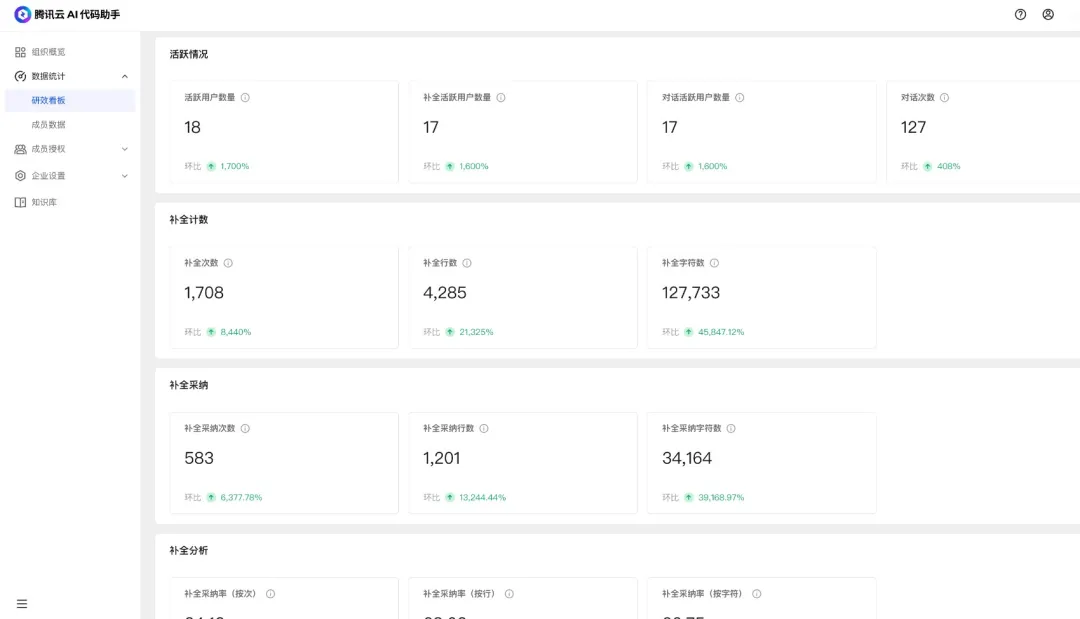Click the 补全计数 section heading

189,220
